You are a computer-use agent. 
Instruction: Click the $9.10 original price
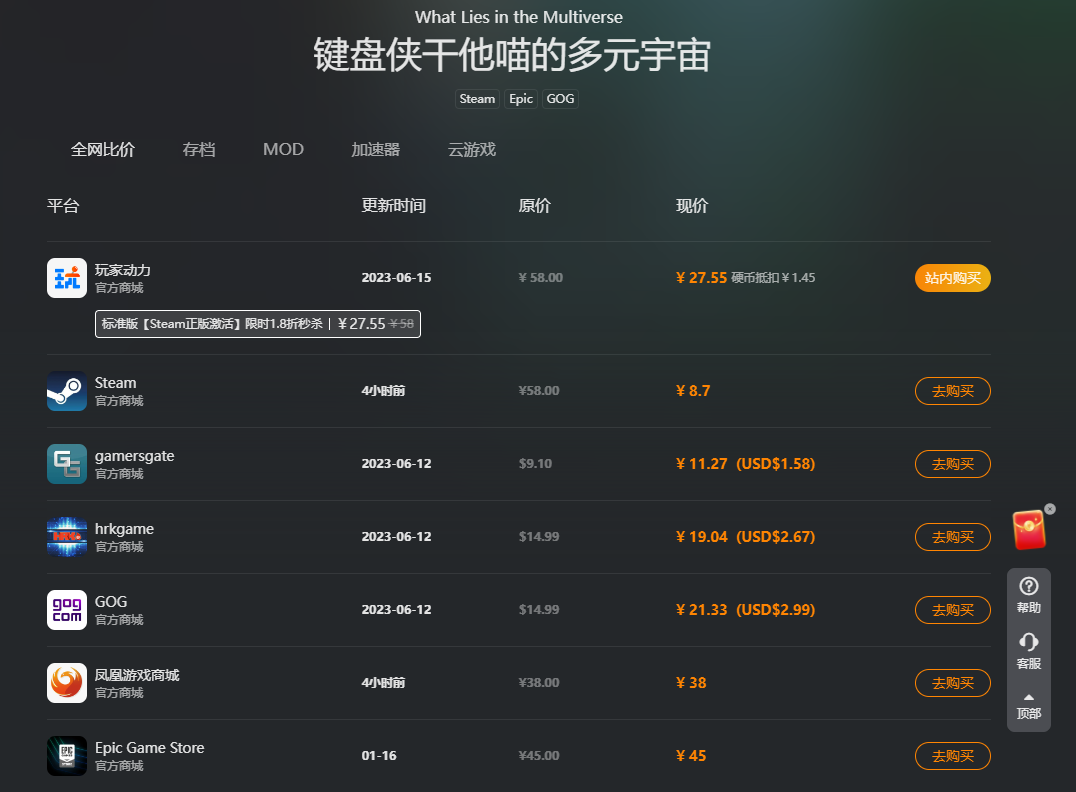pos(535,464)
